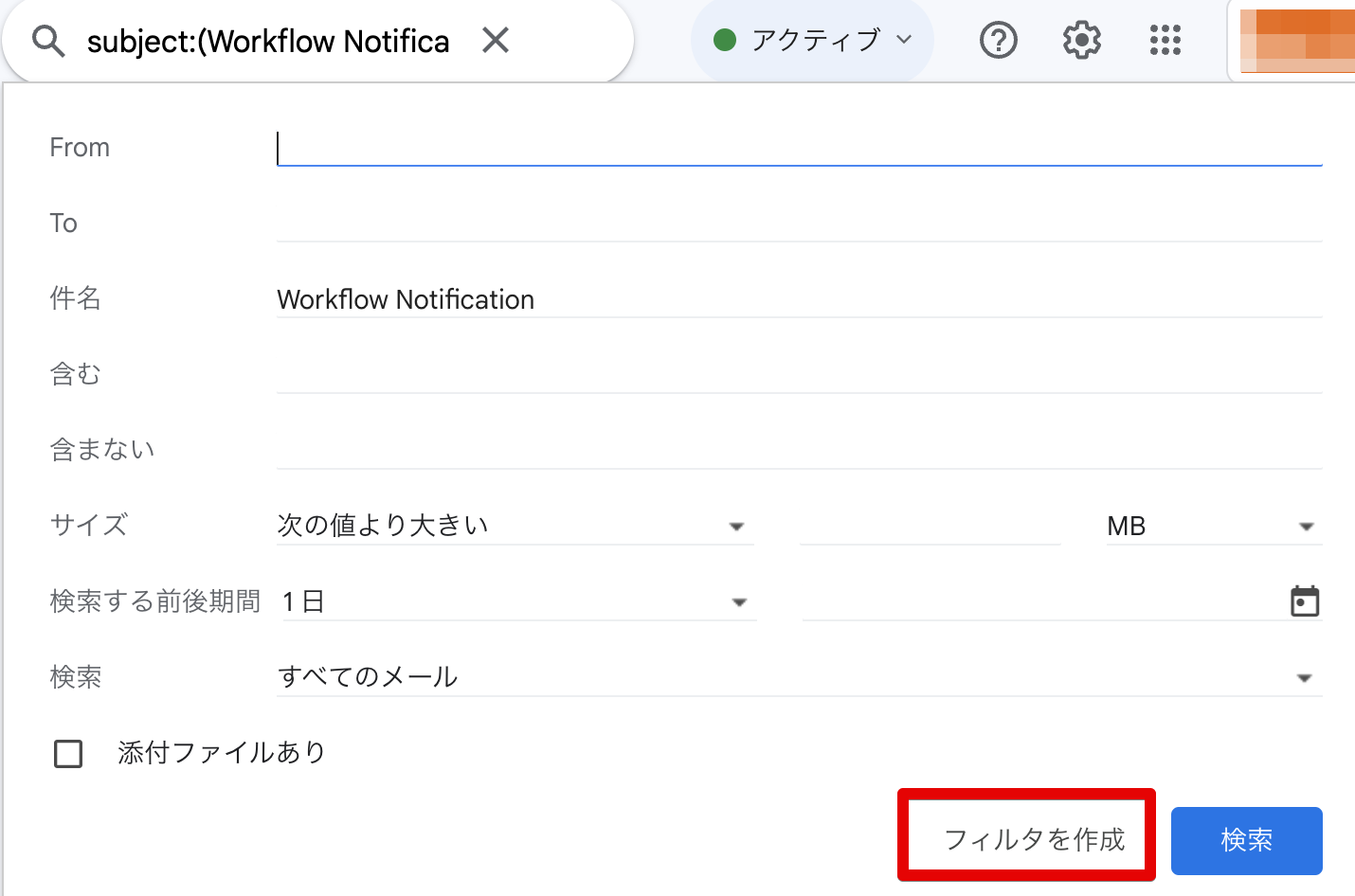The height and width of the screenshot is (896, 1355).
Task: Expand the MB unit dropdown
Action: click(x=1306, y=526)
